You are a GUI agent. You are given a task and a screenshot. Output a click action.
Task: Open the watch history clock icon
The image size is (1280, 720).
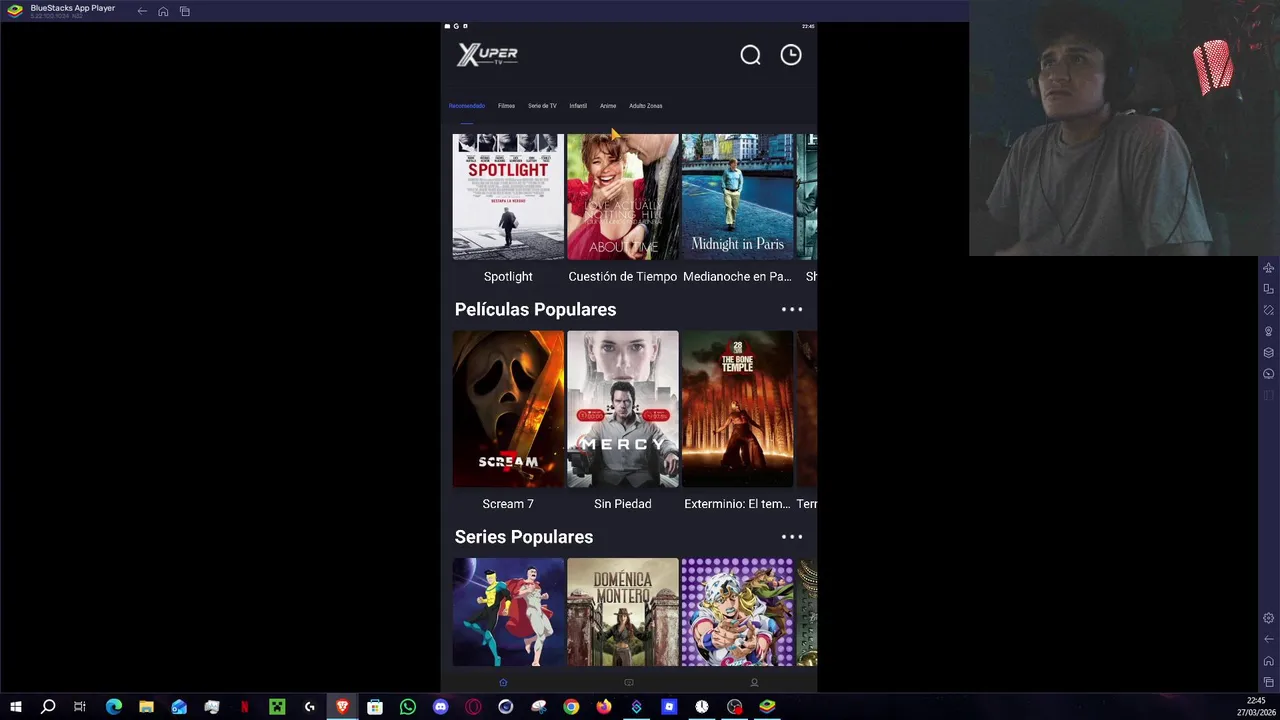point(791,55)
